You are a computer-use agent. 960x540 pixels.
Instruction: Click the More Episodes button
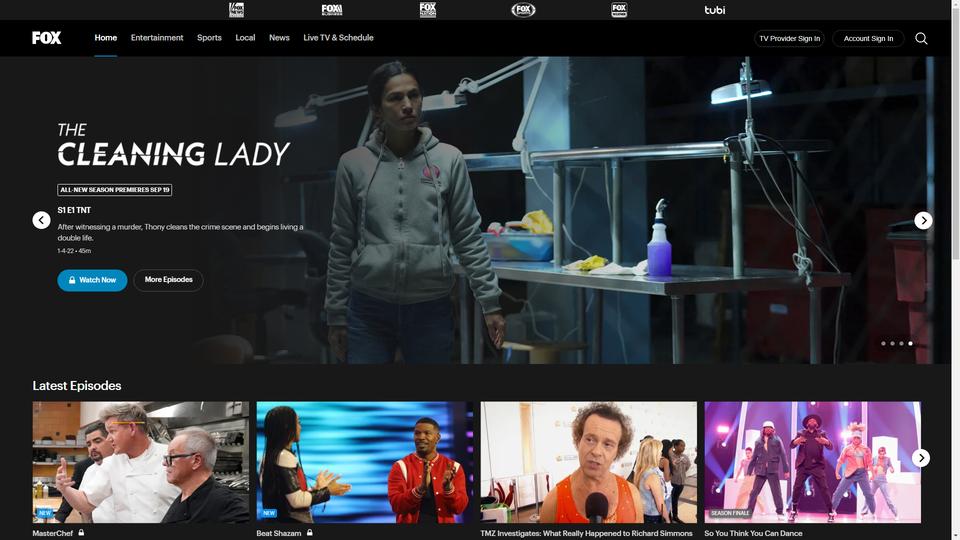pyautogui.click(x=168, y=280)
